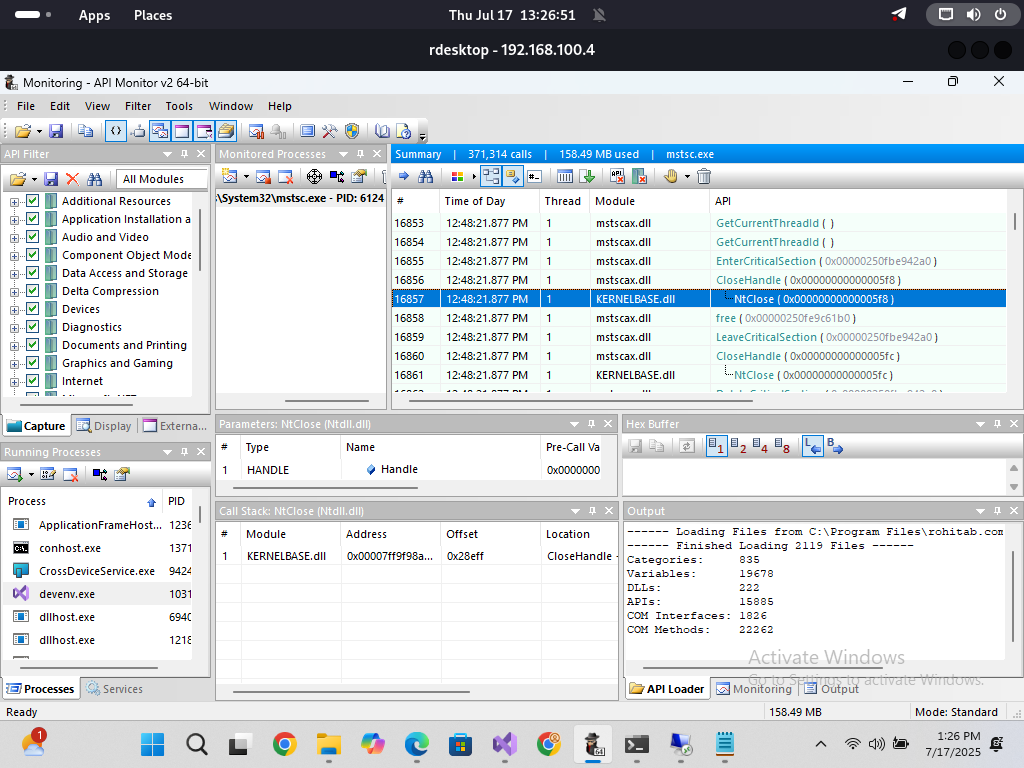Image resolution: width=1024 pixels, height=768 pixels.
Task: Toggle call tree view in Summary toolbar
Action: click(490, 176)
